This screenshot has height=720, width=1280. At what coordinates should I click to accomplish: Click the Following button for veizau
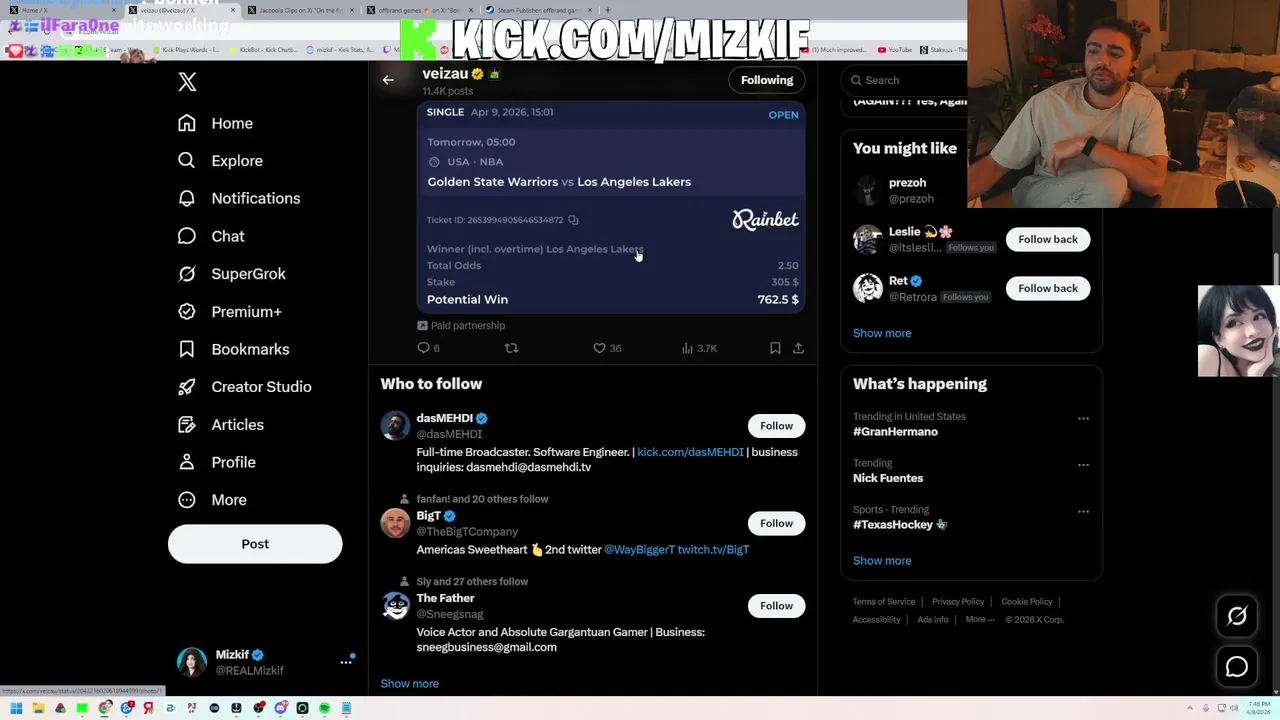point(767,80)
